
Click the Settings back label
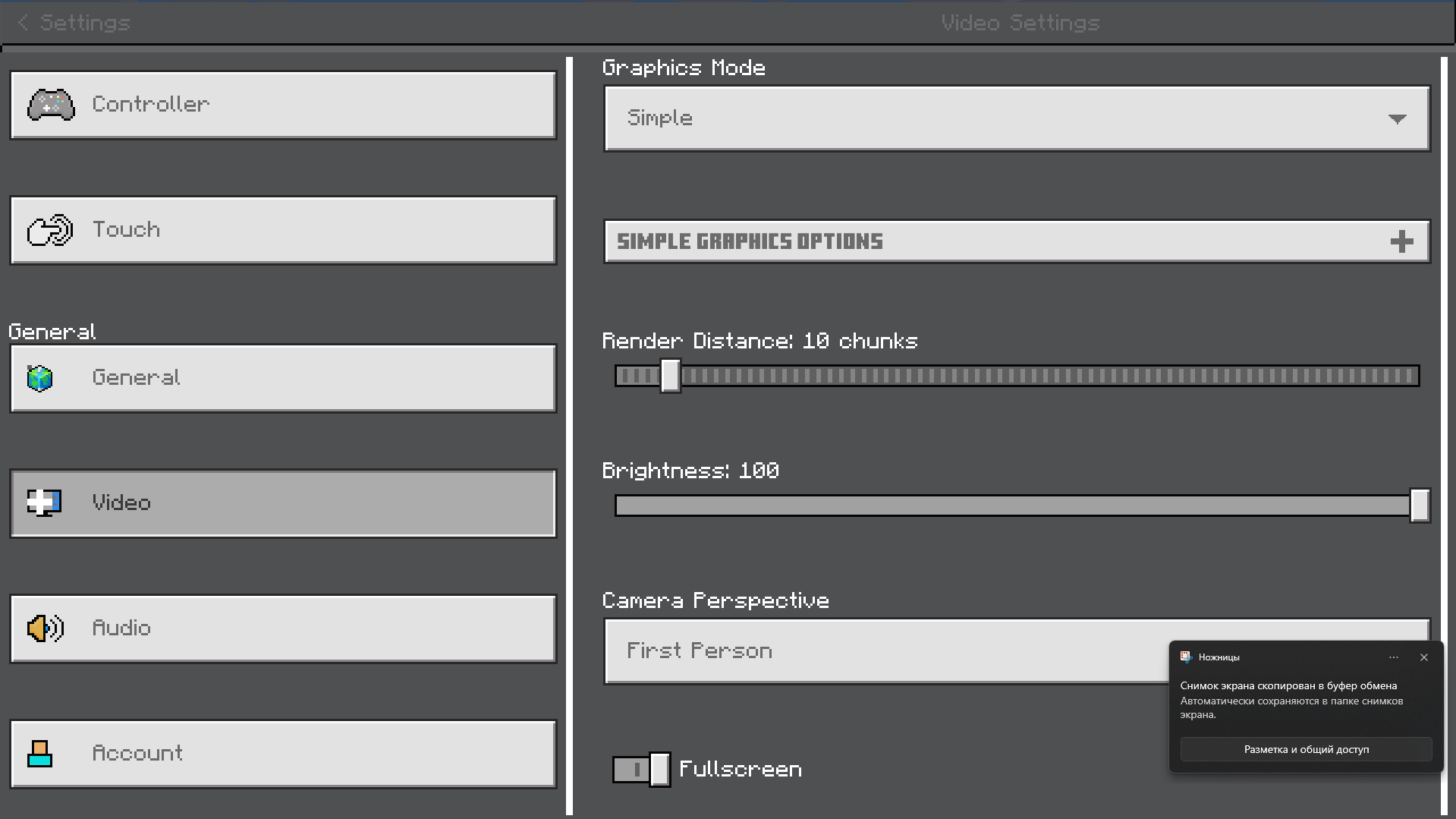point(85,23)
